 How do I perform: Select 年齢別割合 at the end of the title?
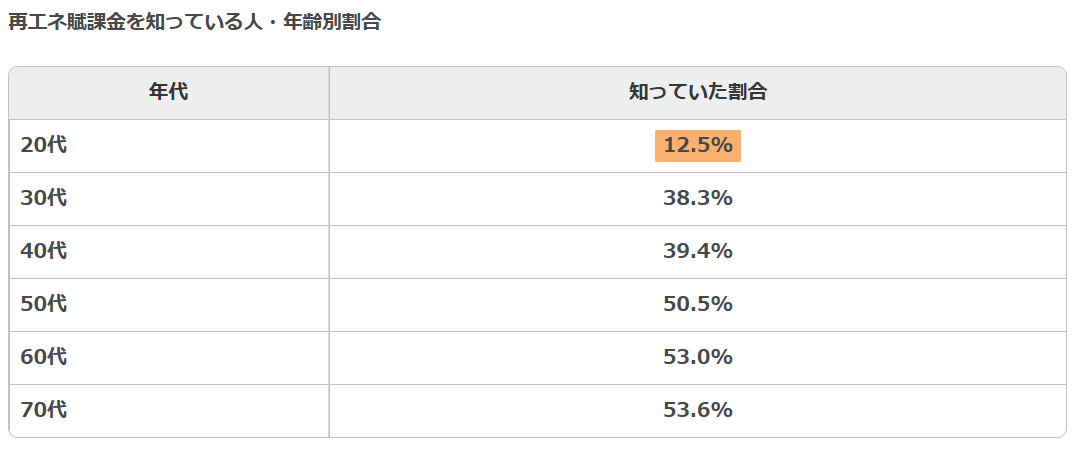(x=332, y=22)
